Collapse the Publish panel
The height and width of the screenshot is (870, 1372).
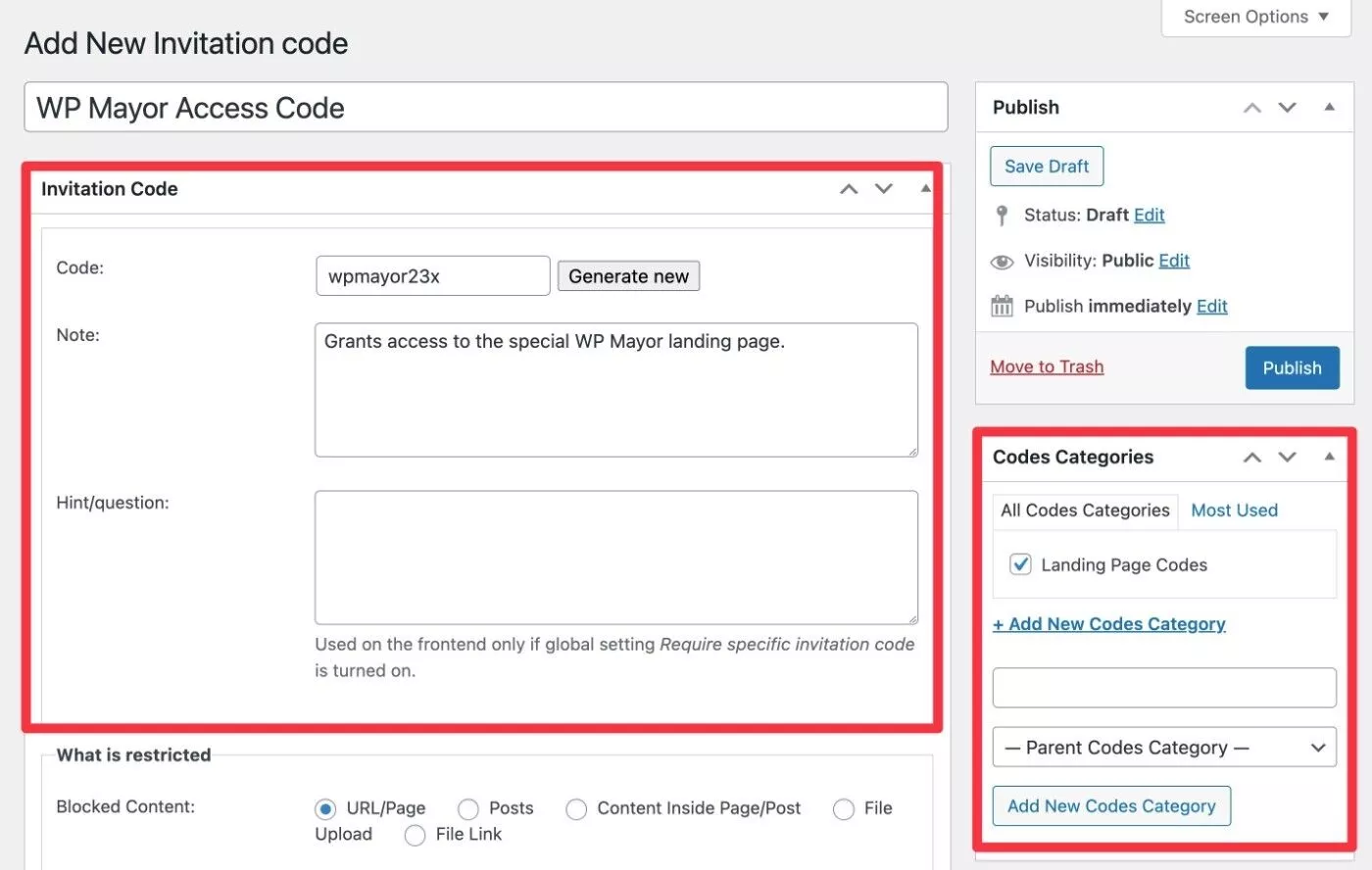point(1329,107)
